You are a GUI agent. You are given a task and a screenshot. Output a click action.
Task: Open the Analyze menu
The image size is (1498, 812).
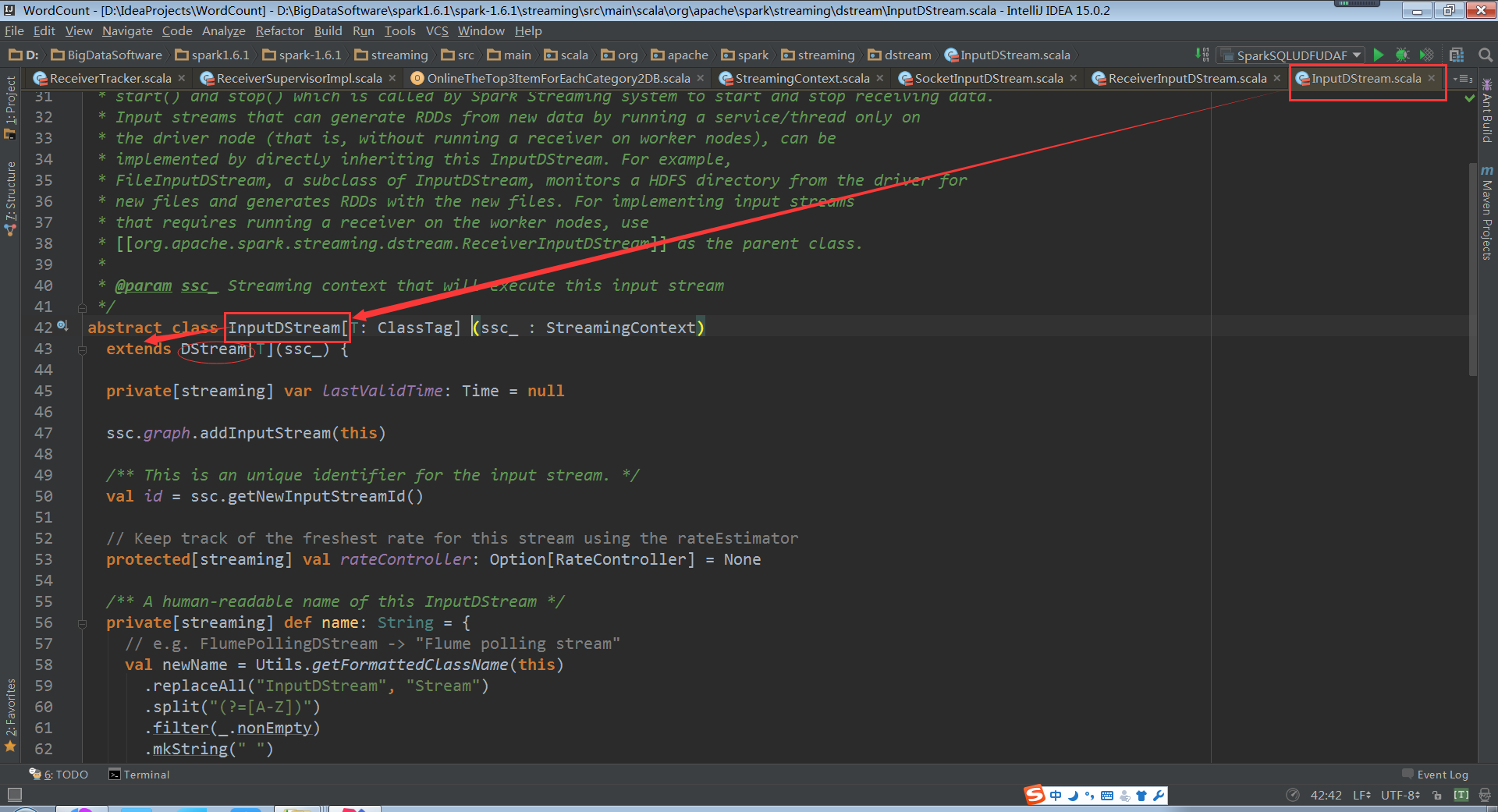pos(223,31)
